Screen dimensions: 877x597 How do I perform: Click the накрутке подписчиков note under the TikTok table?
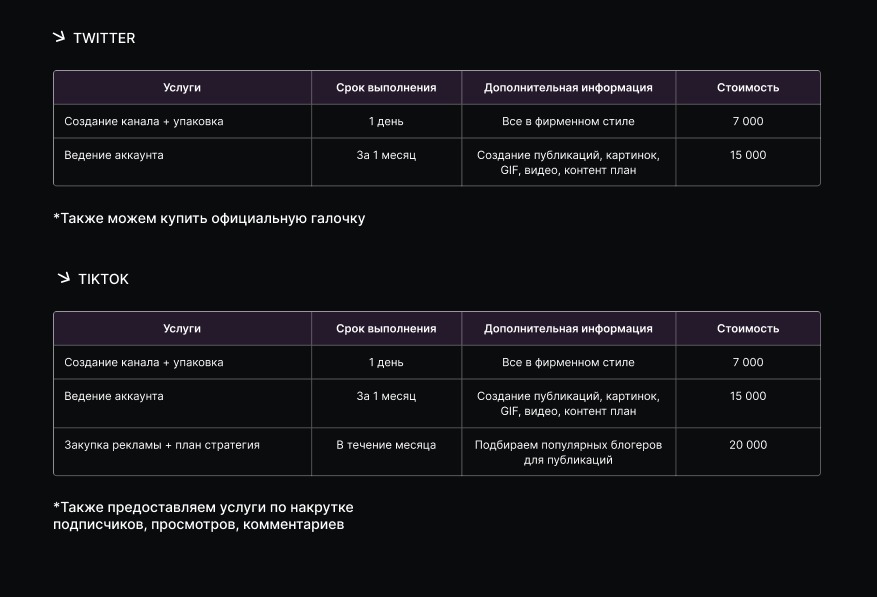(203, 516)
